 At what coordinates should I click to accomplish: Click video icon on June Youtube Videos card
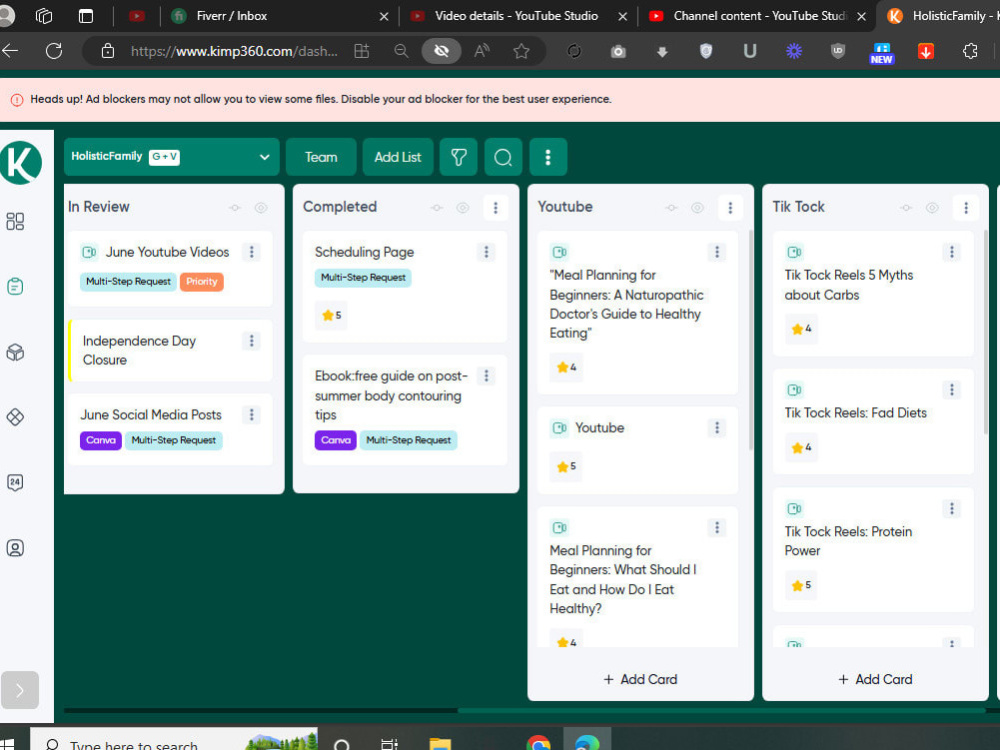click(x=89, y=252)
